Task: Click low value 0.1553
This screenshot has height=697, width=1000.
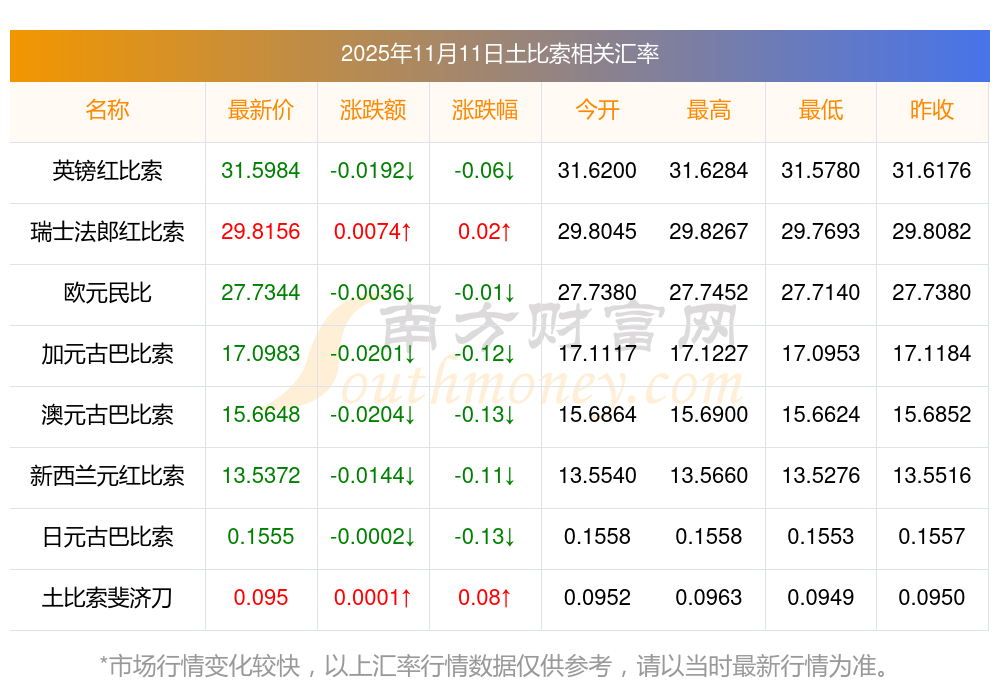Action: pyautogui.click(x=821, y=537)
